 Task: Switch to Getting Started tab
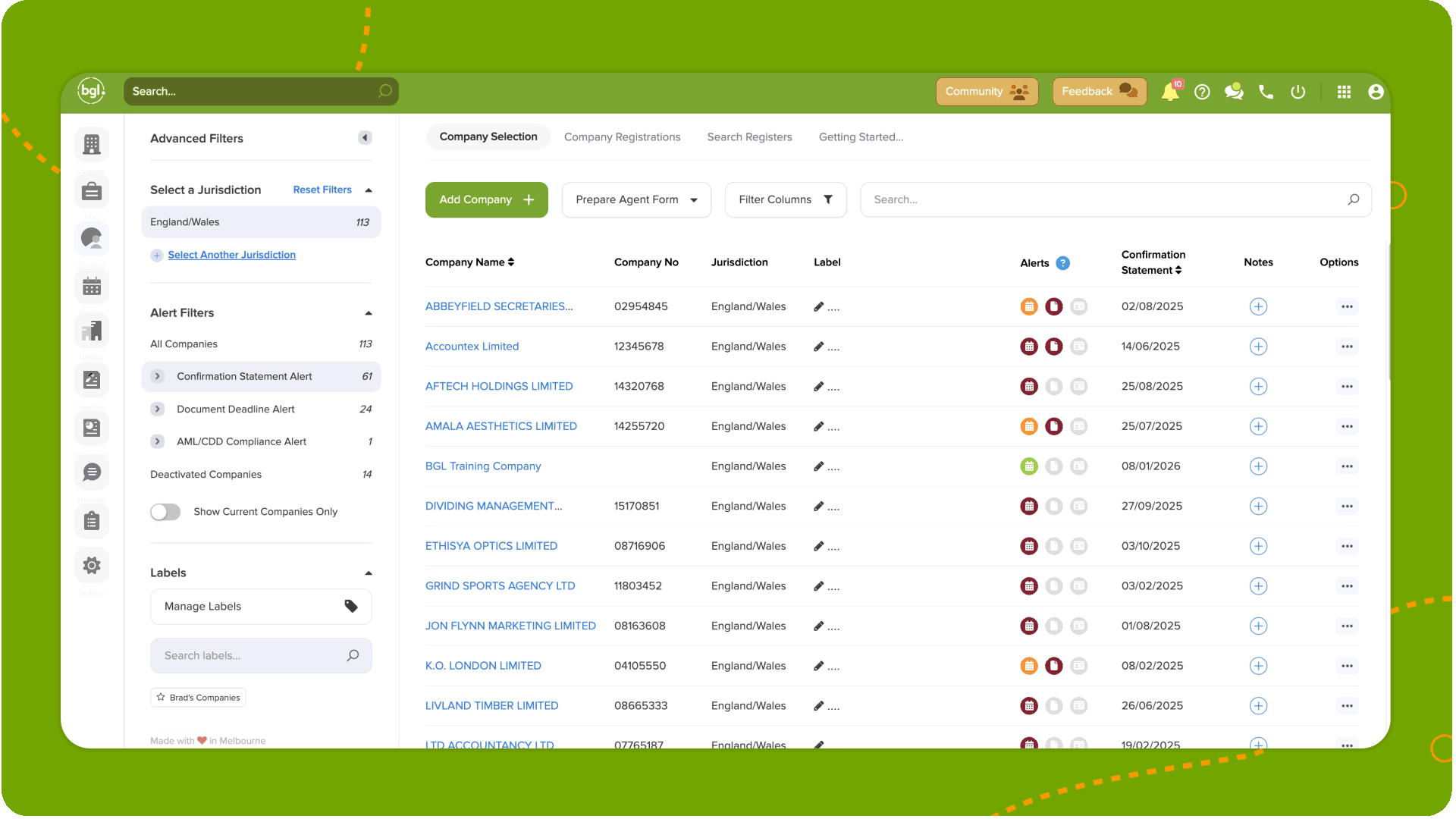[x=861, y=137]
